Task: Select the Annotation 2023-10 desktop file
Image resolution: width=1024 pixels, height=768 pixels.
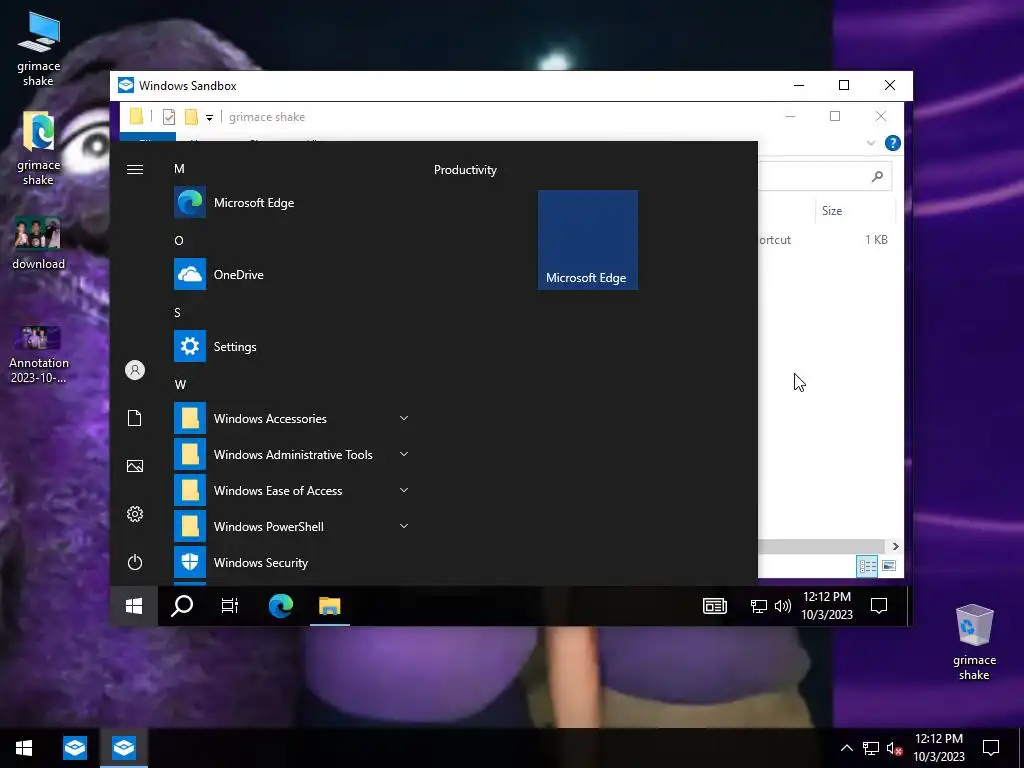Action: click(x=39, y=355)
